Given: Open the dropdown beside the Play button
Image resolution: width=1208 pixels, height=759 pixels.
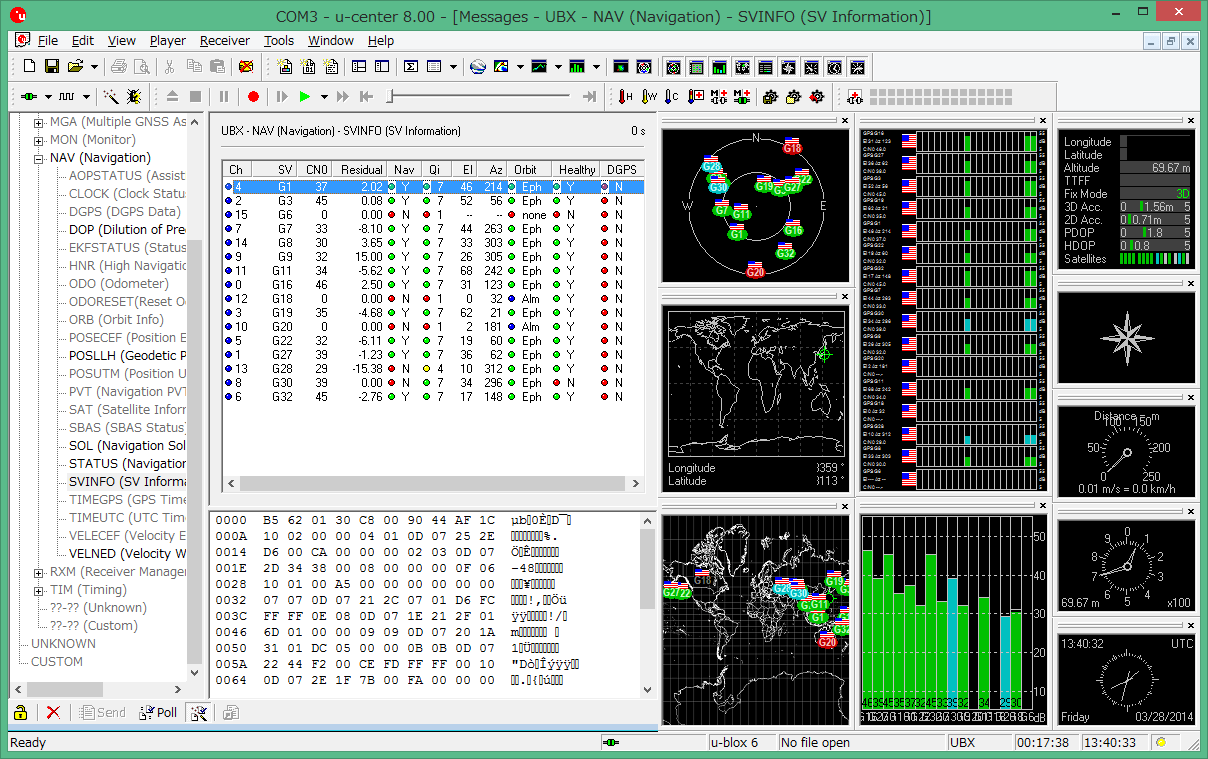Looking at the screenshot, I should [x=324, y=97].
